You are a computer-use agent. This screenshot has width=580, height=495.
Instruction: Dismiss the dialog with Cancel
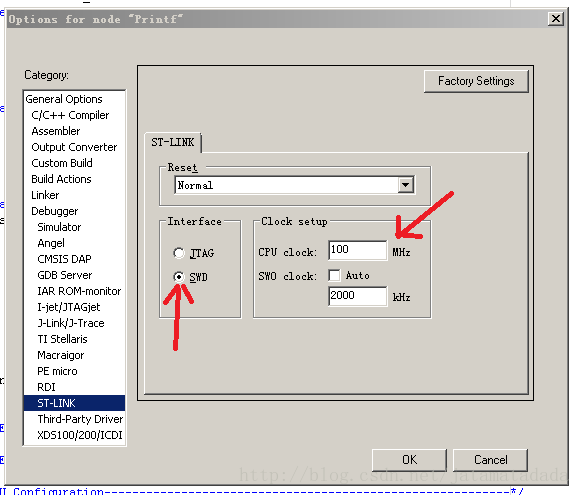tap(490, 460)
